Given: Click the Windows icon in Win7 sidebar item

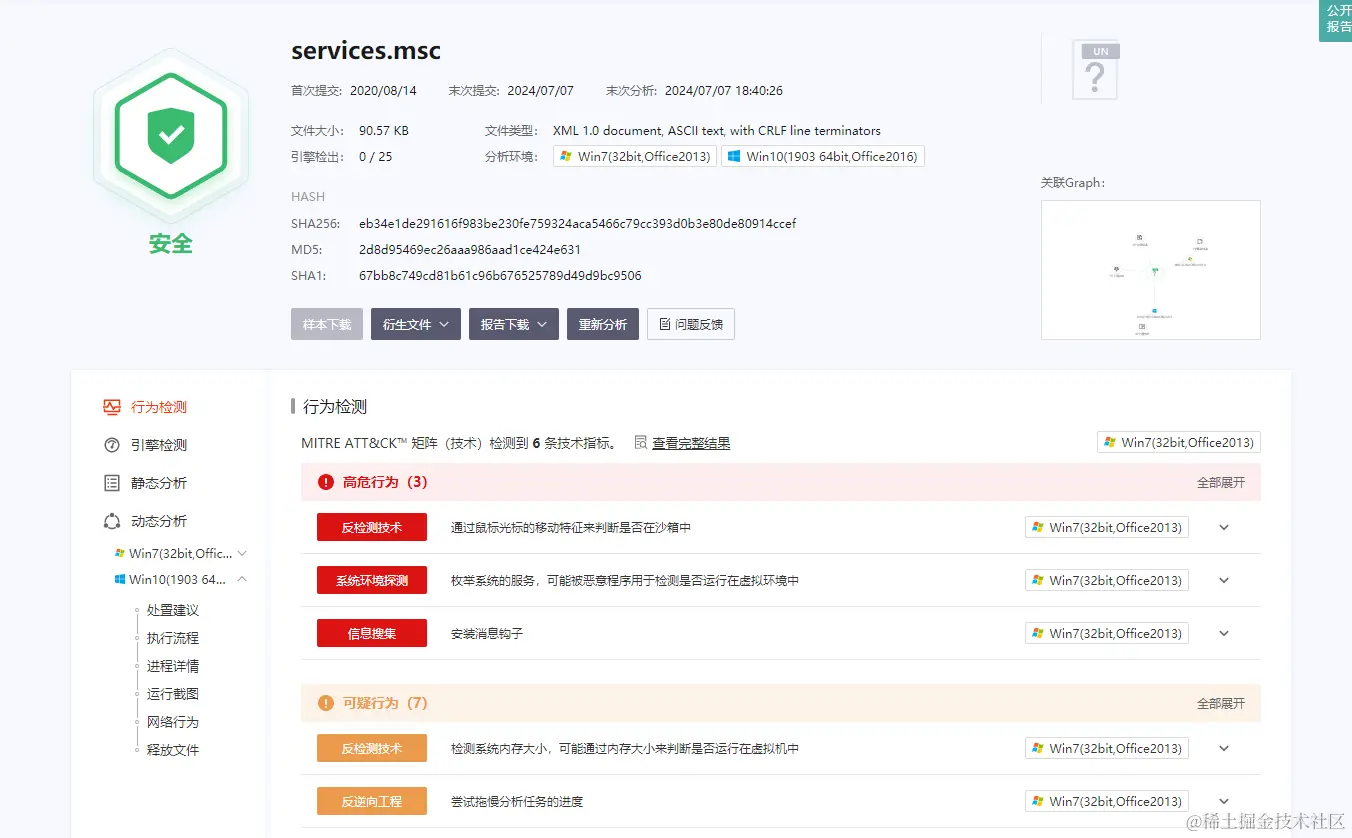Looking at the screenshot, I should coord(119,553).
